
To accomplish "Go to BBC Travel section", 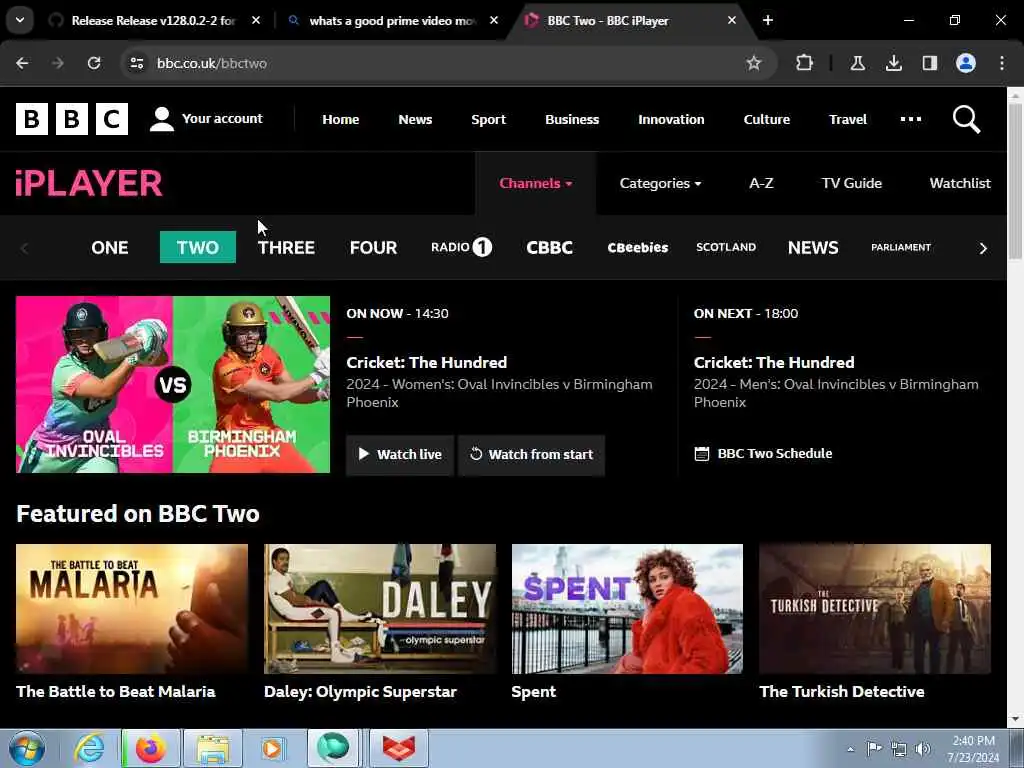I will point(848,120).
